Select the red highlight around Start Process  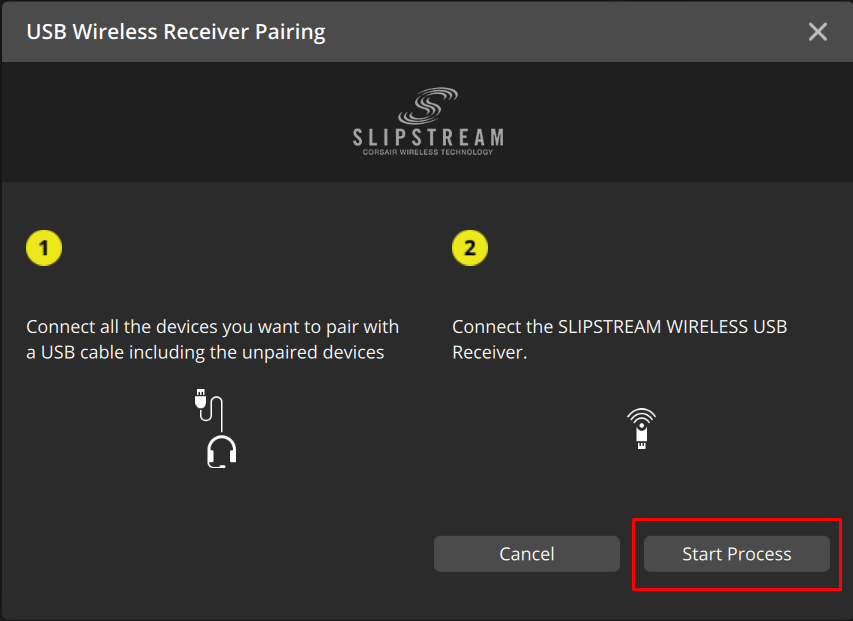(x=737, y=519)
